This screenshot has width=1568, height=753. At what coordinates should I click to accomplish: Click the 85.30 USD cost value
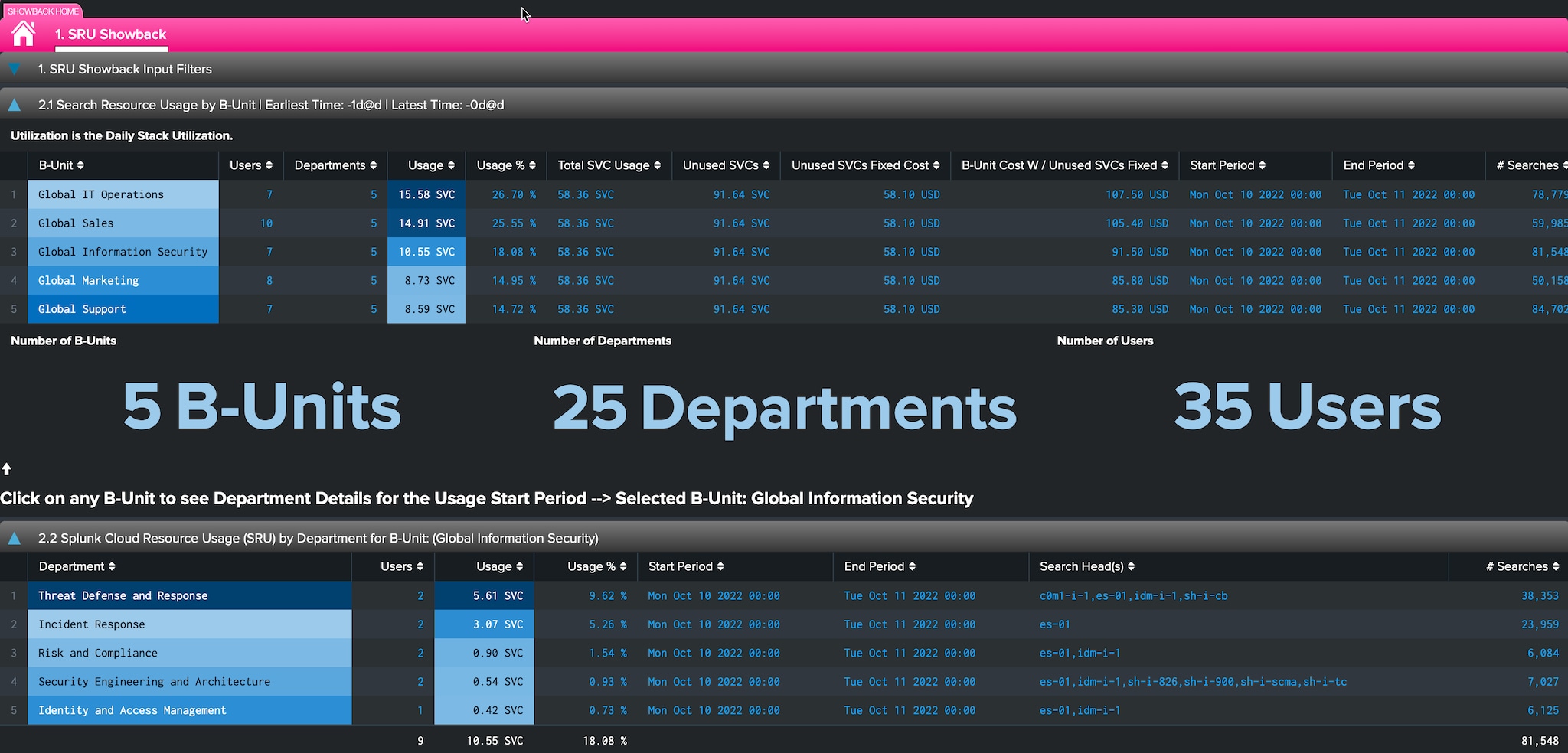click(1140, 309)
